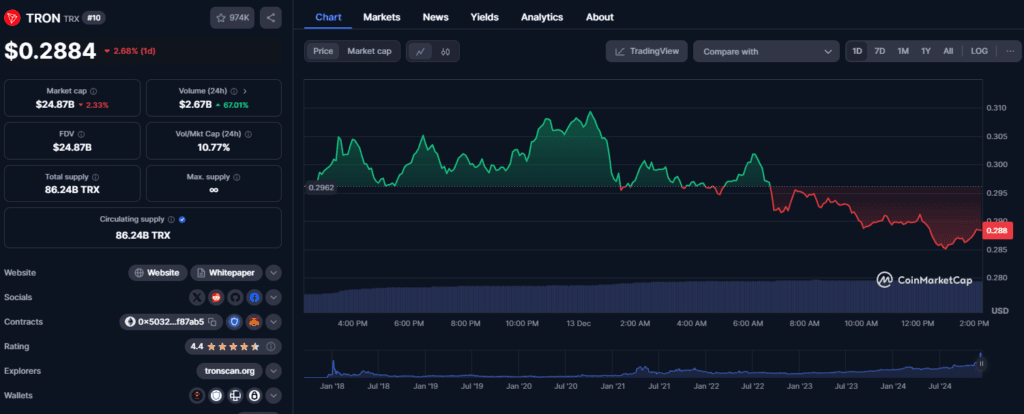
Task: Switch to the About tab
Action: coord(600,17)
